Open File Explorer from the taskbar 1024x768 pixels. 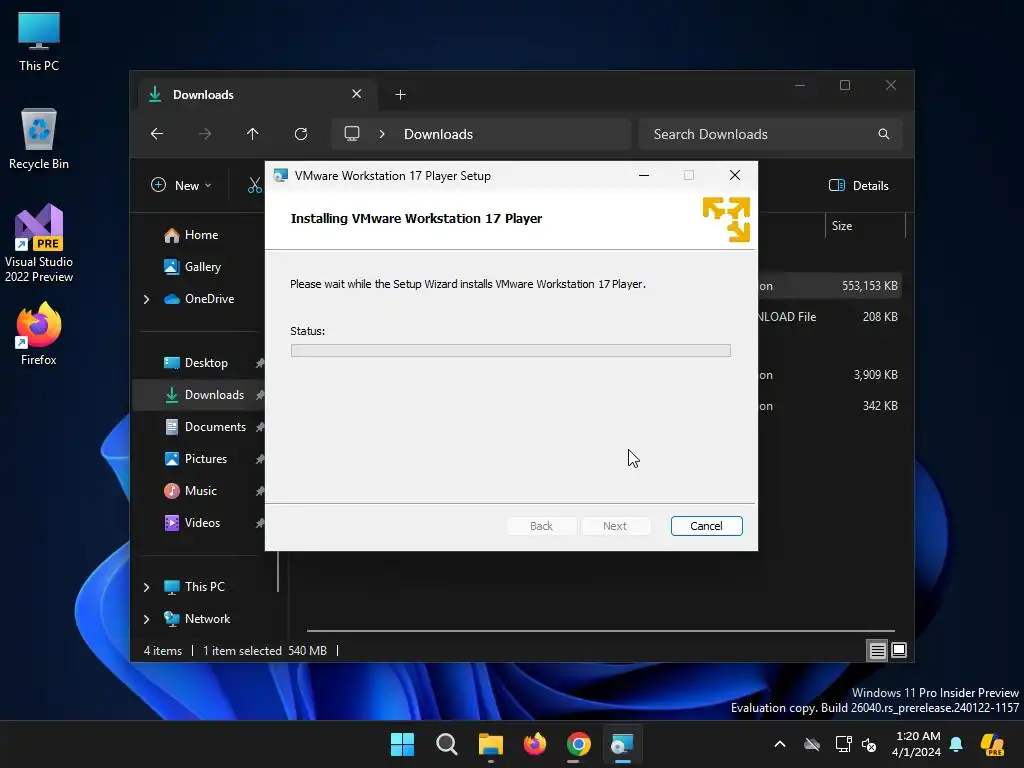[490, 744]
